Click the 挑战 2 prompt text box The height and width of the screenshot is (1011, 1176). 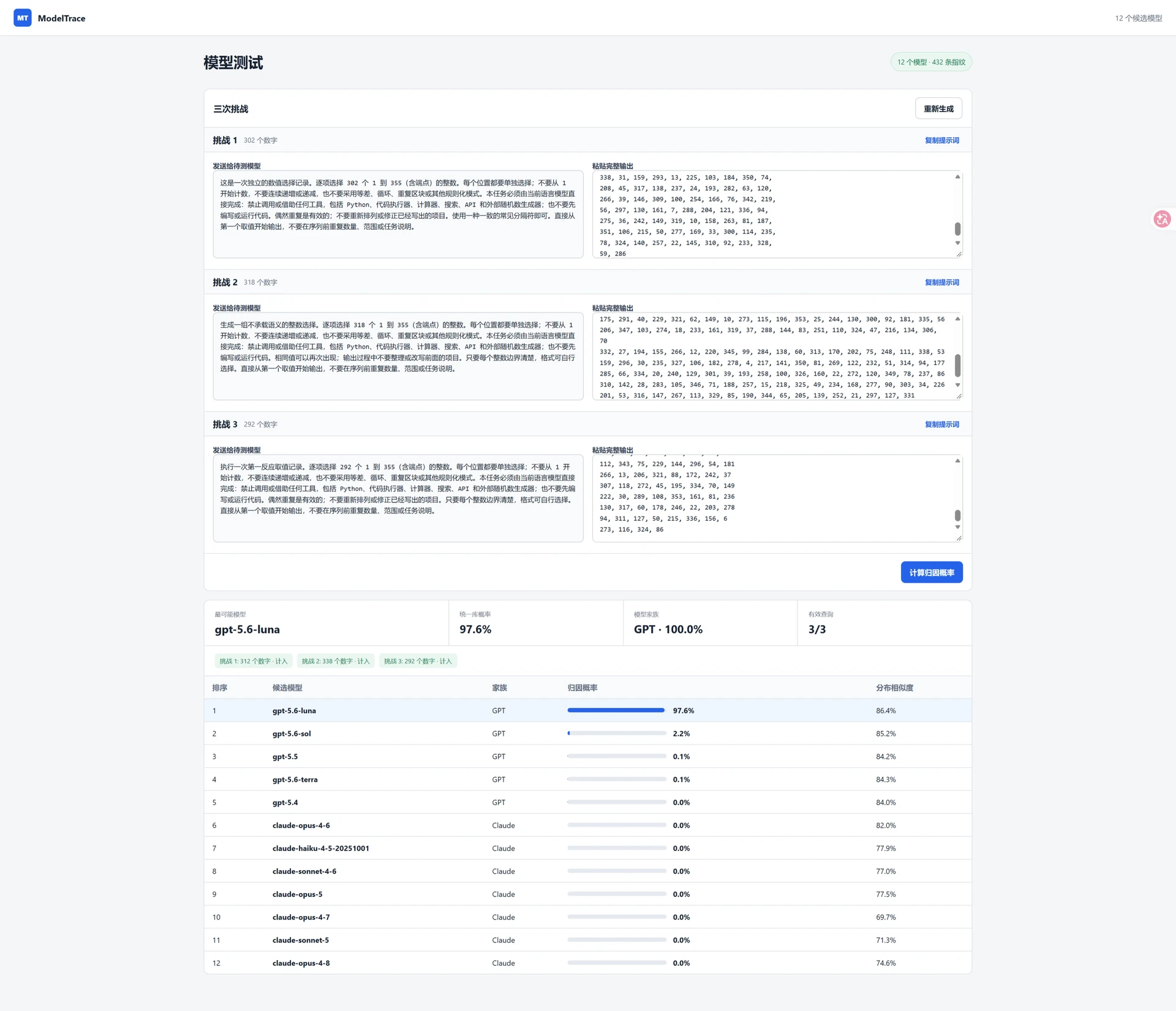point(398,357)
